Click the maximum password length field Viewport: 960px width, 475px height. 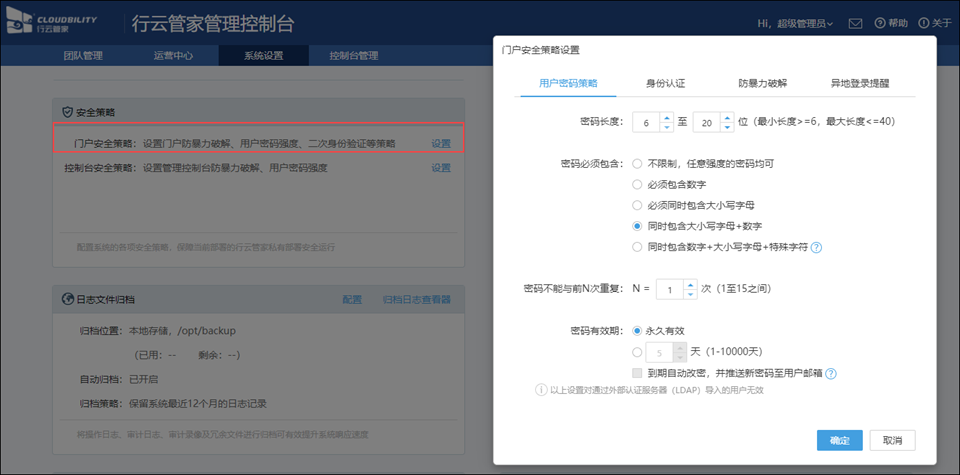706,122
